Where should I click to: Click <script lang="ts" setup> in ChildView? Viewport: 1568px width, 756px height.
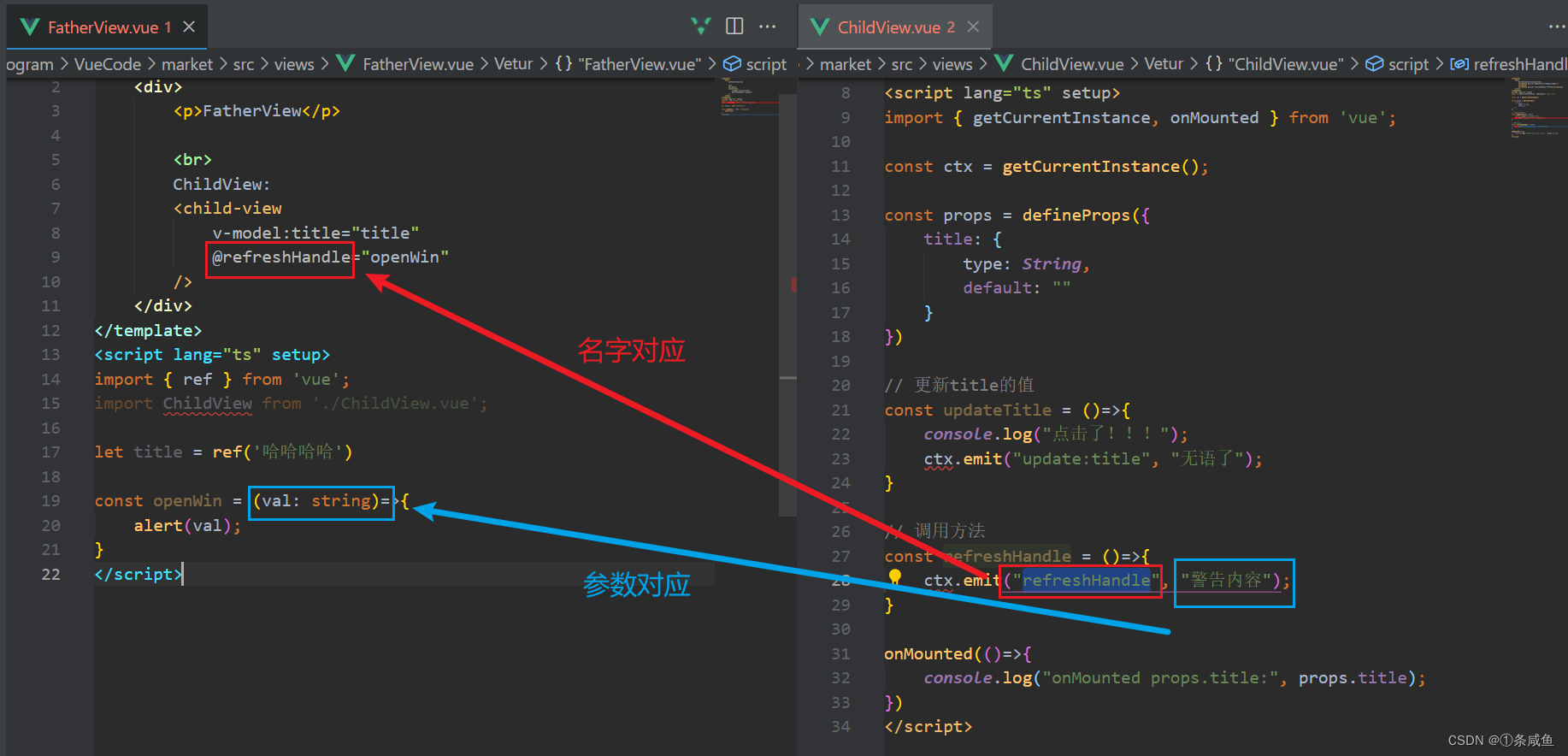(x=1002, y=92)
